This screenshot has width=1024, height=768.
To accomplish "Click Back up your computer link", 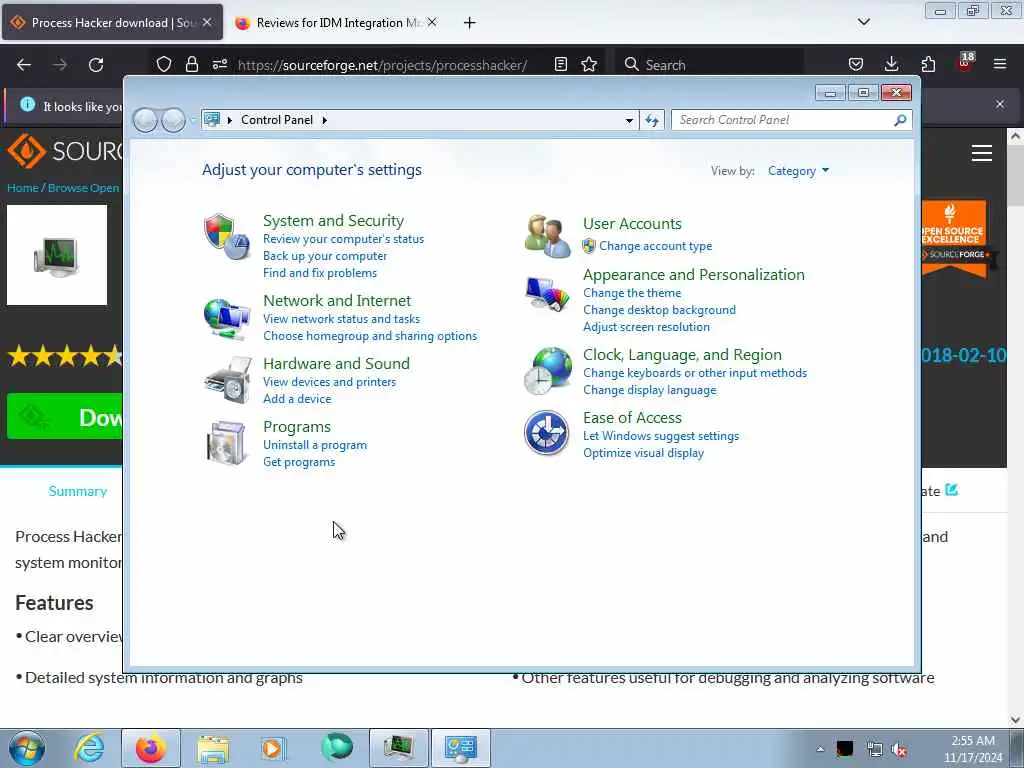I will point(325,256).
